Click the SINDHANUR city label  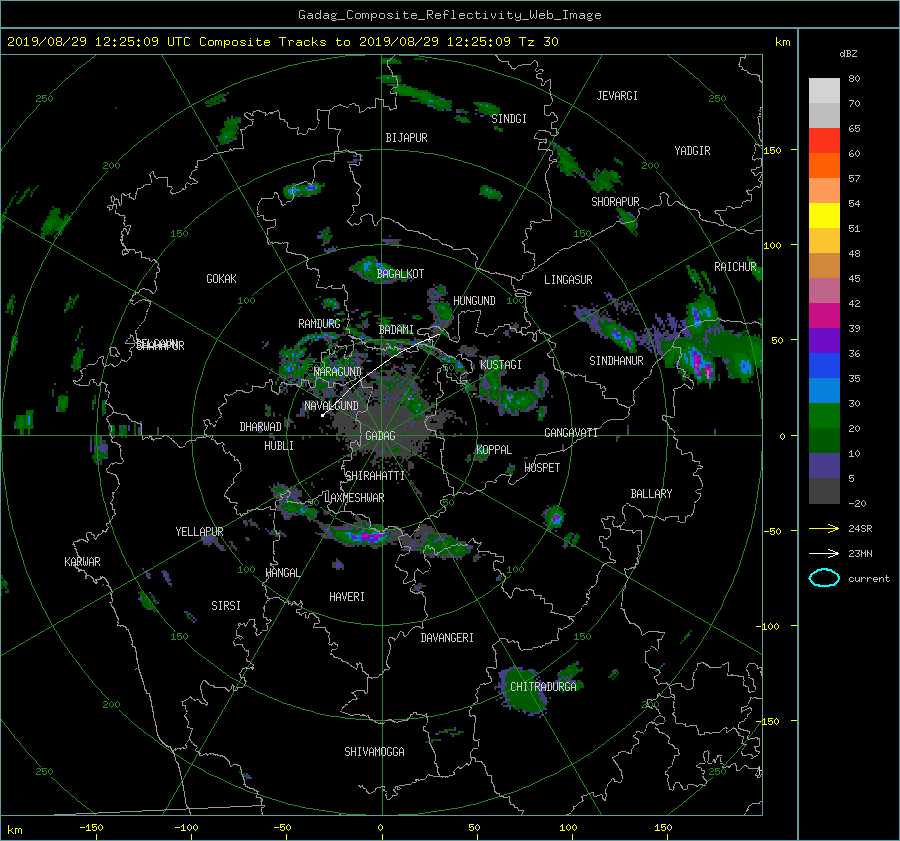coord(616,361)
